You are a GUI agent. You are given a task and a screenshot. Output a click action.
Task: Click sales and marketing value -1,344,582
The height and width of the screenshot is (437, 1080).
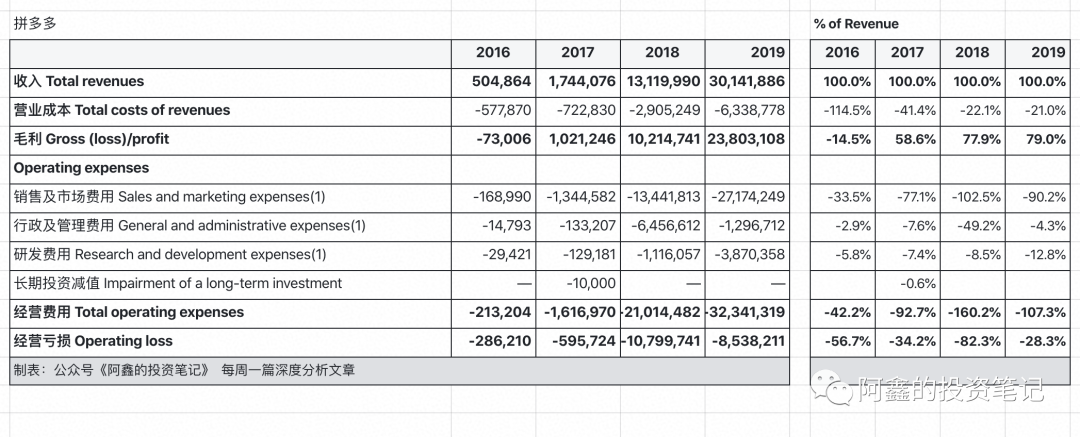coord(582,197)
